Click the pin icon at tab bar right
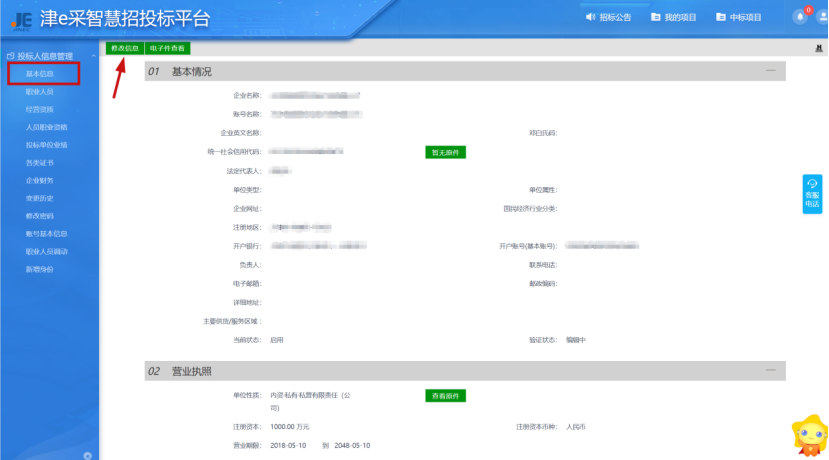The height and width of the screenshot is (460, 829). point(819,48)
